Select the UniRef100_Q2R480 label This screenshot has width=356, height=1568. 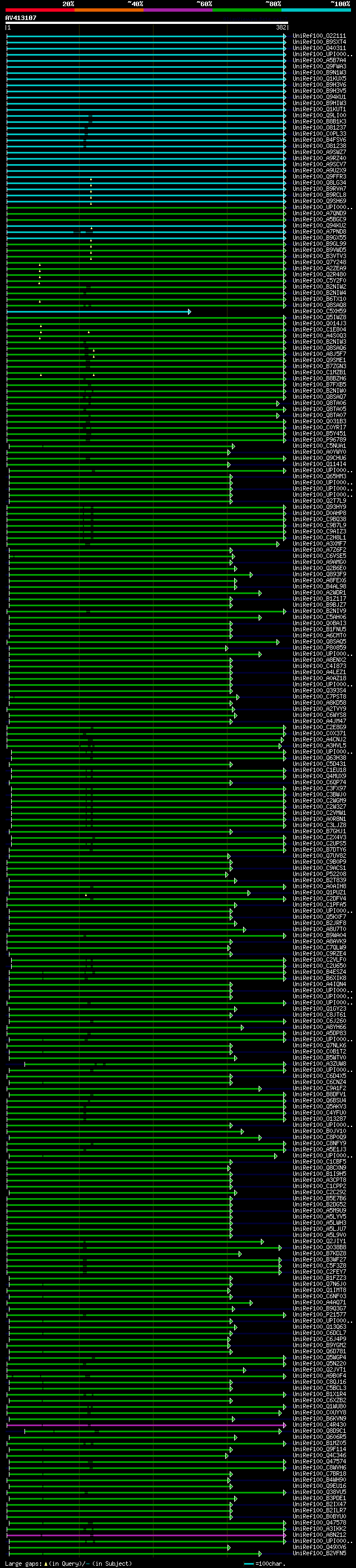[x=319, y=275]
